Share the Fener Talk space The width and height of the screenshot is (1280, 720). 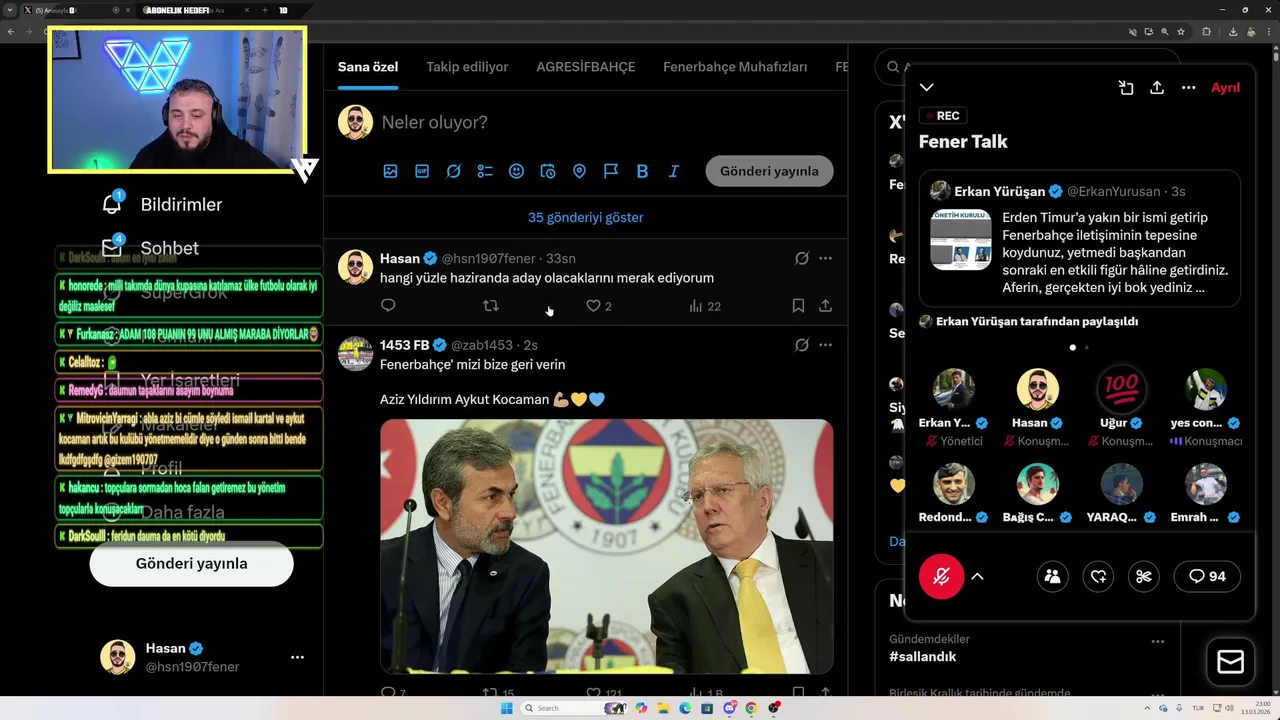1157,88
